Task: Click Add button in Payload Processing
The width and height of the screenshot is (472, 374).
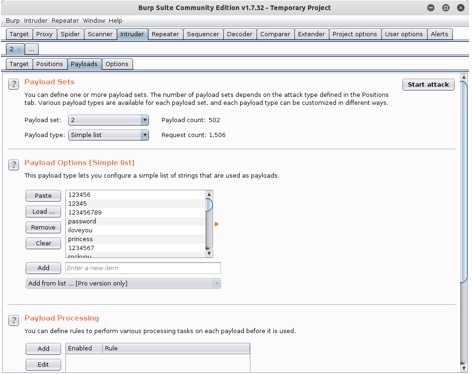Action: (43, 348)
